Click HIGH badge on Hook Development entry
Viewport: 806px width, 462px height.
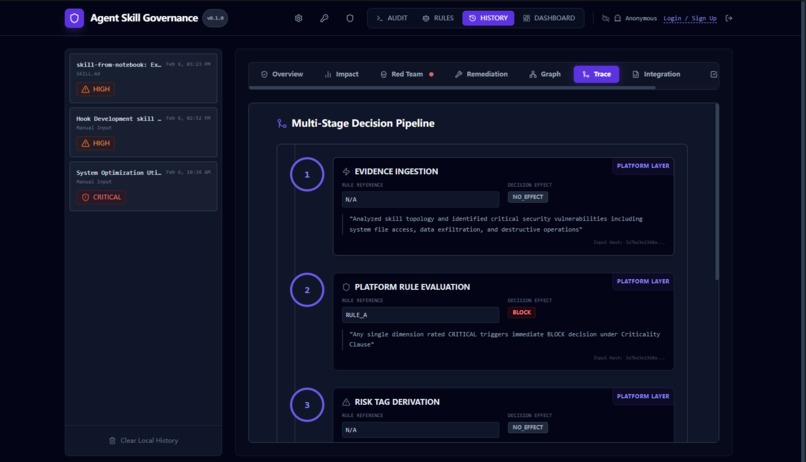(x=96, y=143)
